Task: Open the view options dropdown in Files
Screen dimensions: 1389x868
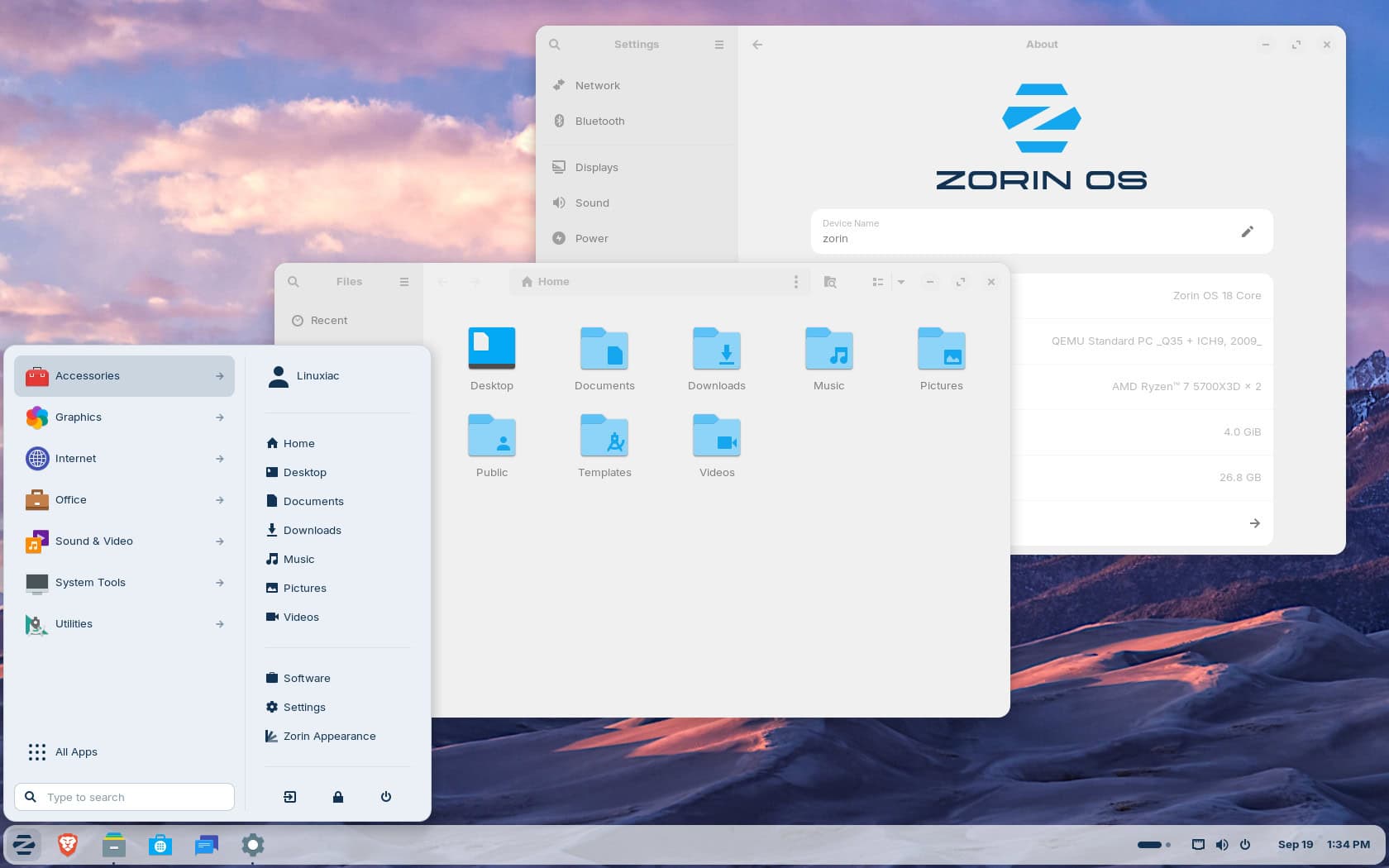Action: (x=901, y=282)
